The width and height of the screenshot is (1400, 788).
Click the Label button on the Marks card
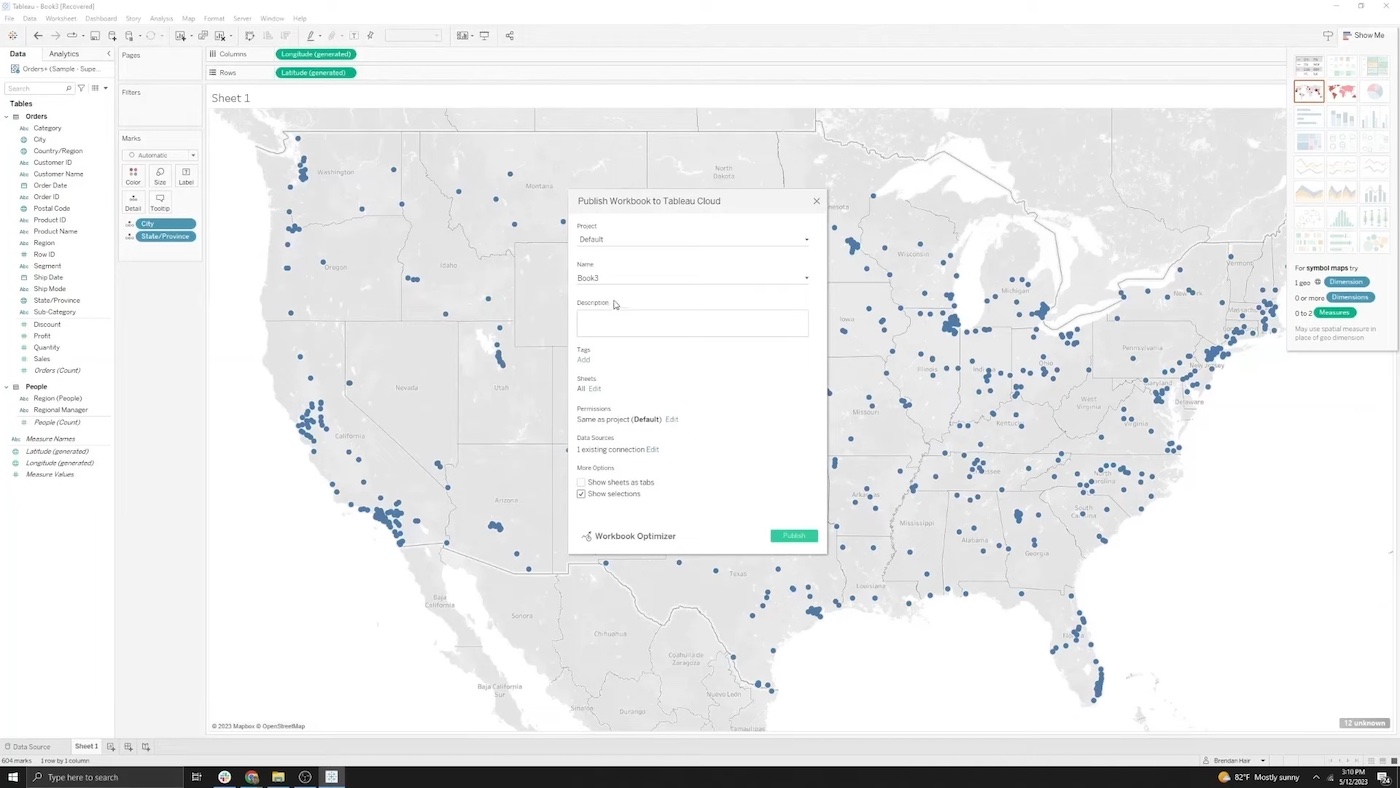[186, 177]
